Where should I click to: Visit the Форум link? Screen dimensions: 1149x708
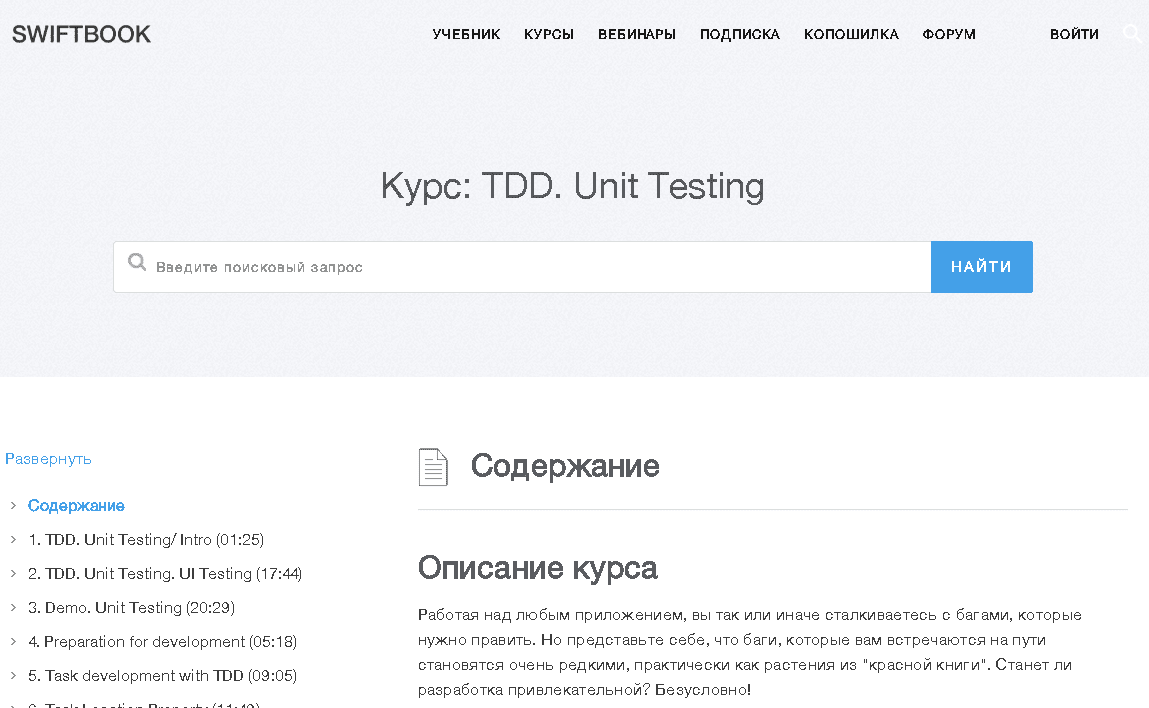pyautogui.click(x=949, y=34)
